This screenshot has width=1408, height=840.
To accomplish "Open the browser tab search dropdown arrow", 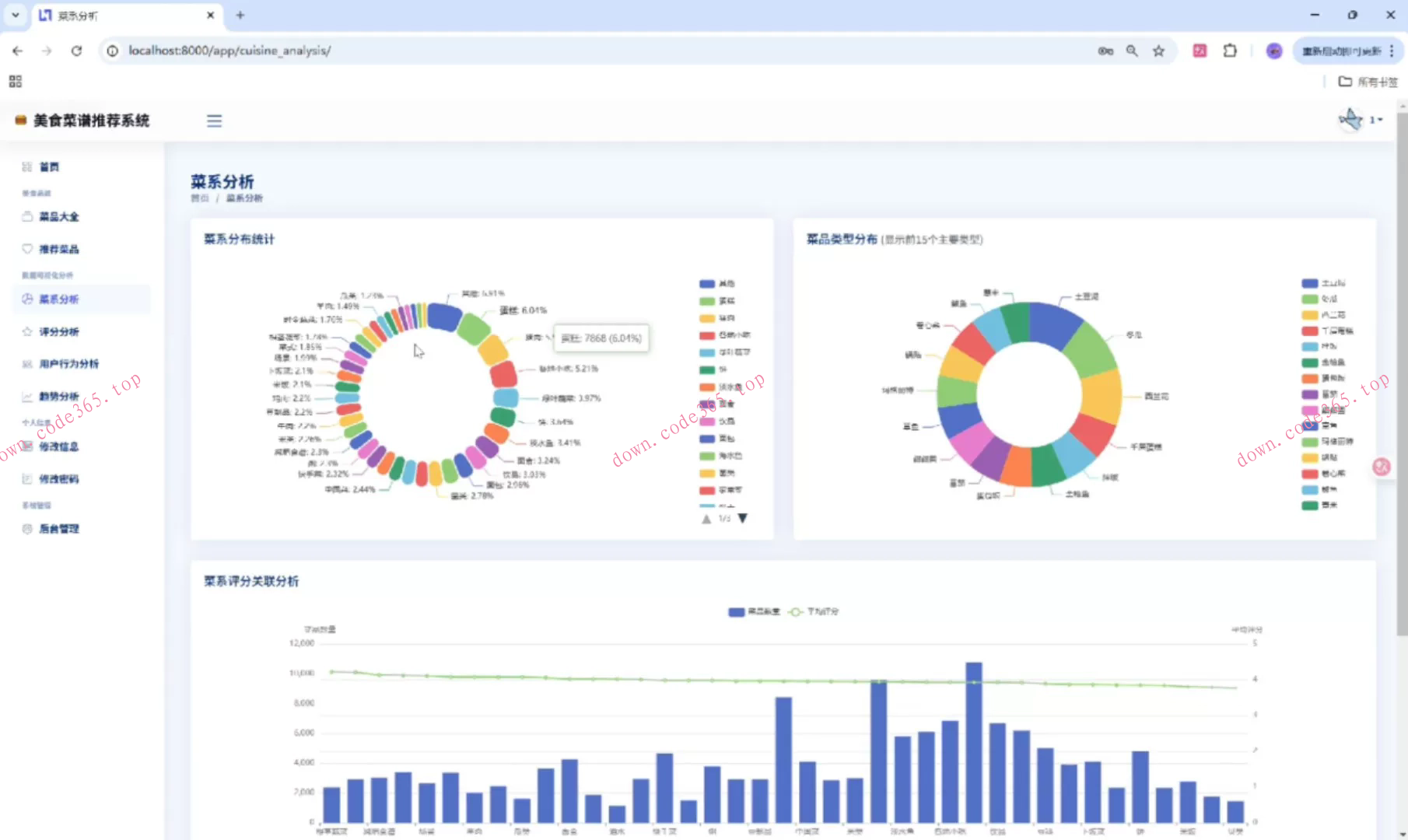I will tap(15, 15).
